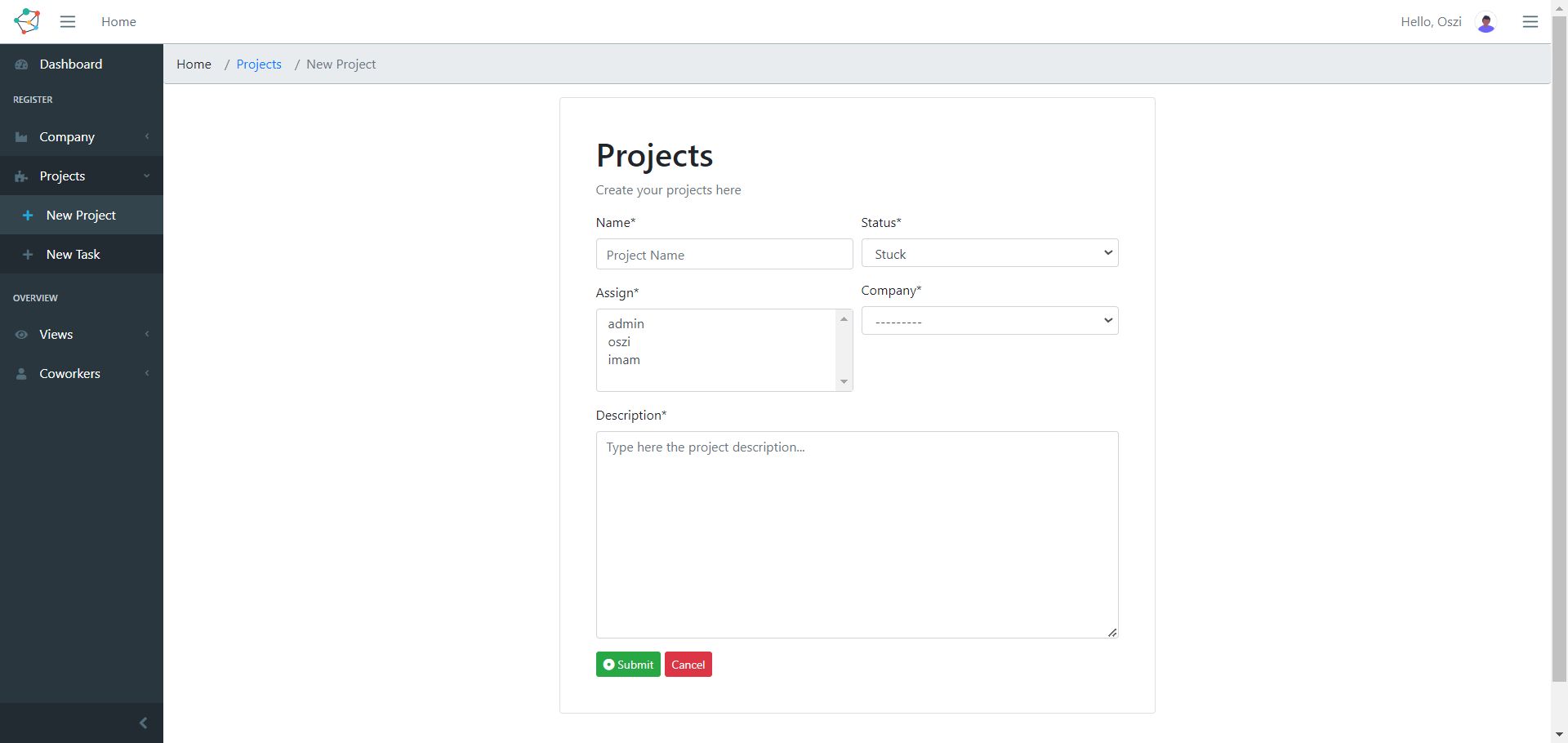The image size is (1568, 743).
Task: Go to Projects via the breadcrumb link
Action: (x=259, y=65)
